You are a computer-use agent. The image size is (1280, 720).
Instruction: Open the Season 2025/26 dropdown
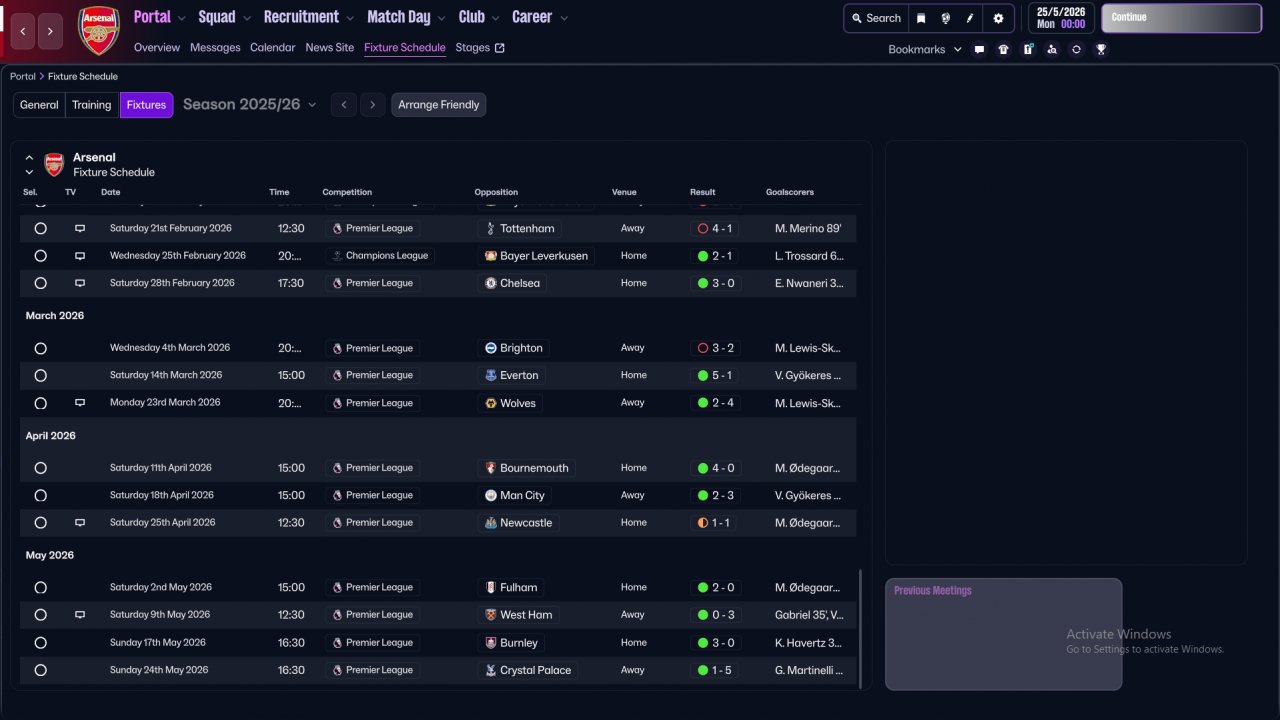point(250,104)
